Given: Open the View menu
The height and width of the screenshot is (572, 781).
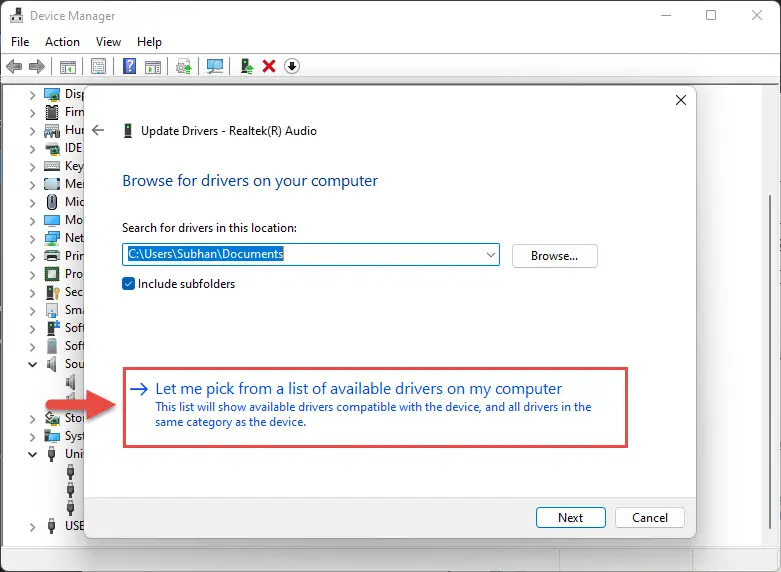Looking at the screenshot, I should point(108,42).
